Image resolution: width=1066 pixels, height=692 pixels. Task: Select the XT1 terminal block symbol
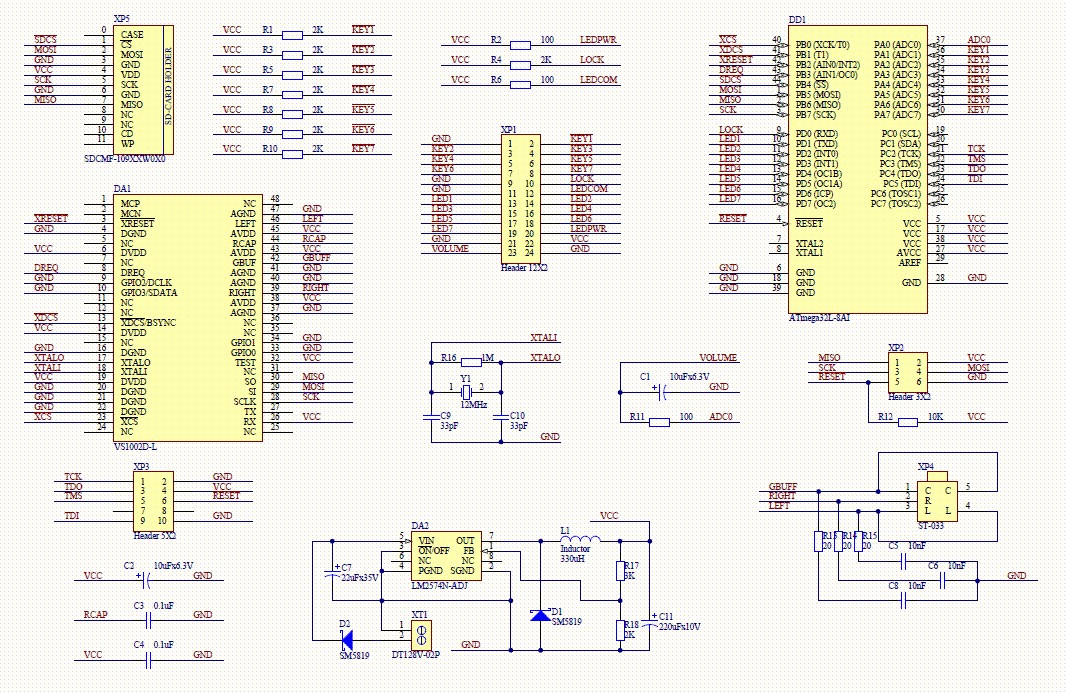421,635
